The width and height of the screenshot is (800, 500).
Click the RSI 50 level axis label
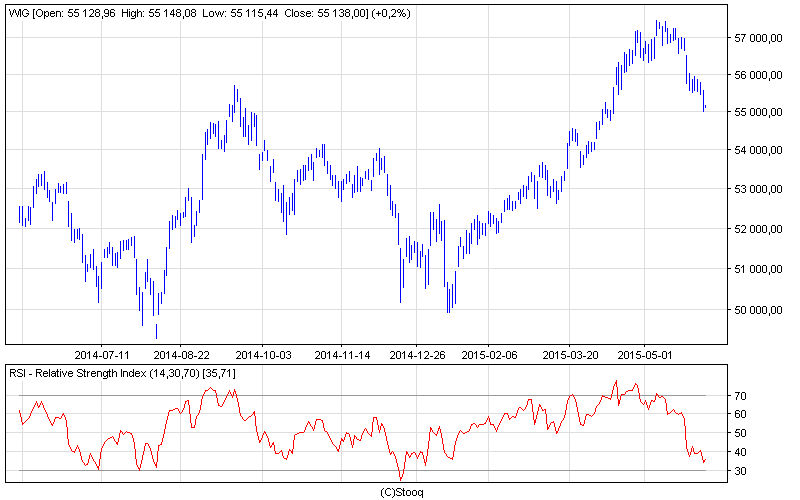741,433
